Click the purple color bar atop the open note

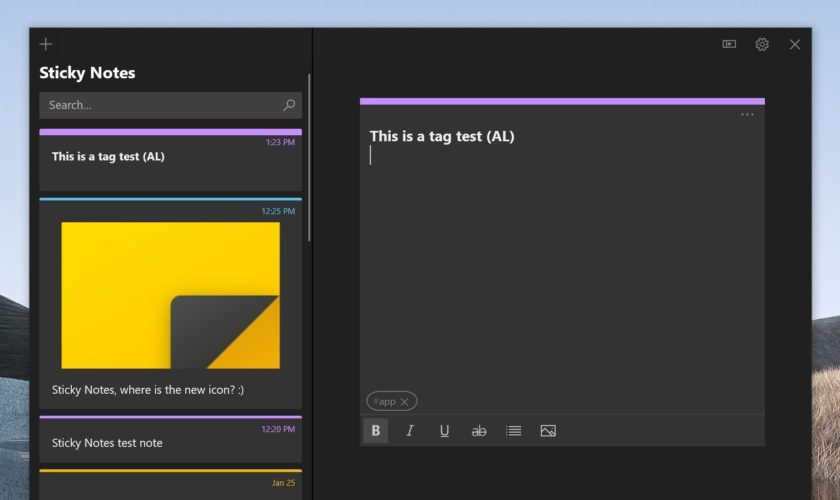(x=562, y=101)
